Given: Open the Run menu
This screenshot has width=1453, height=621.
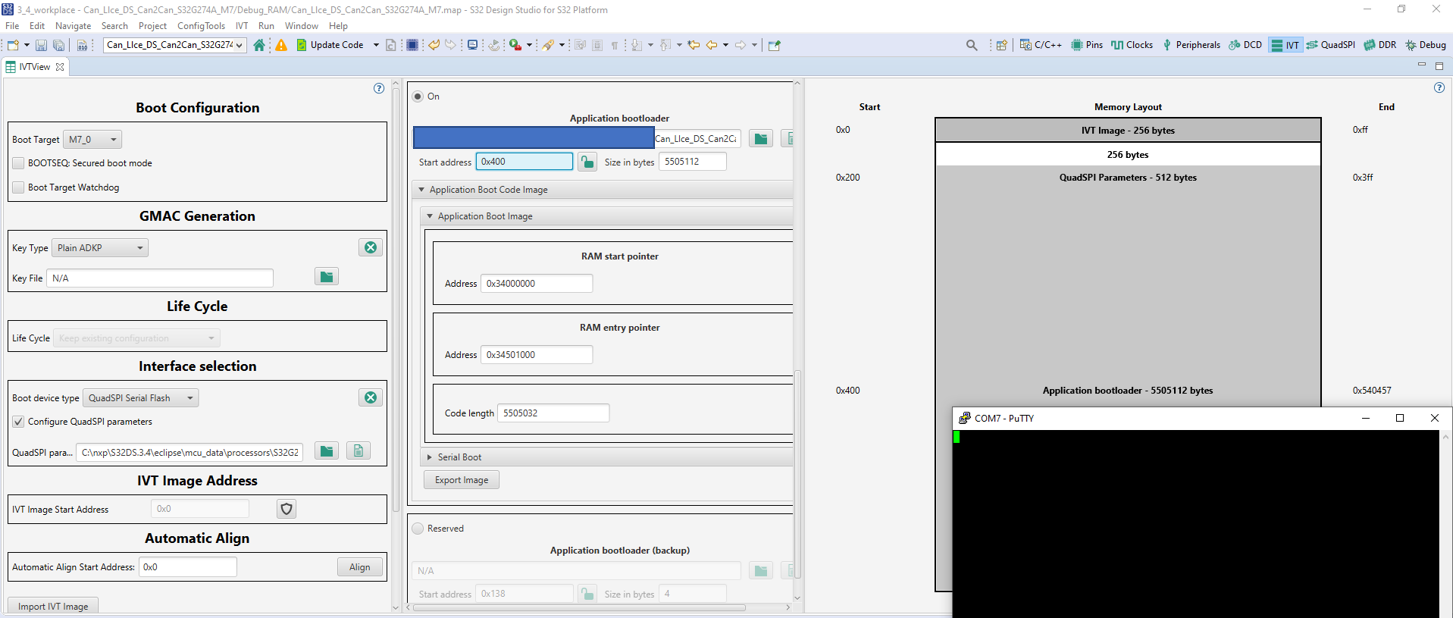Looking at the screenshot, I should coord(266,26).
